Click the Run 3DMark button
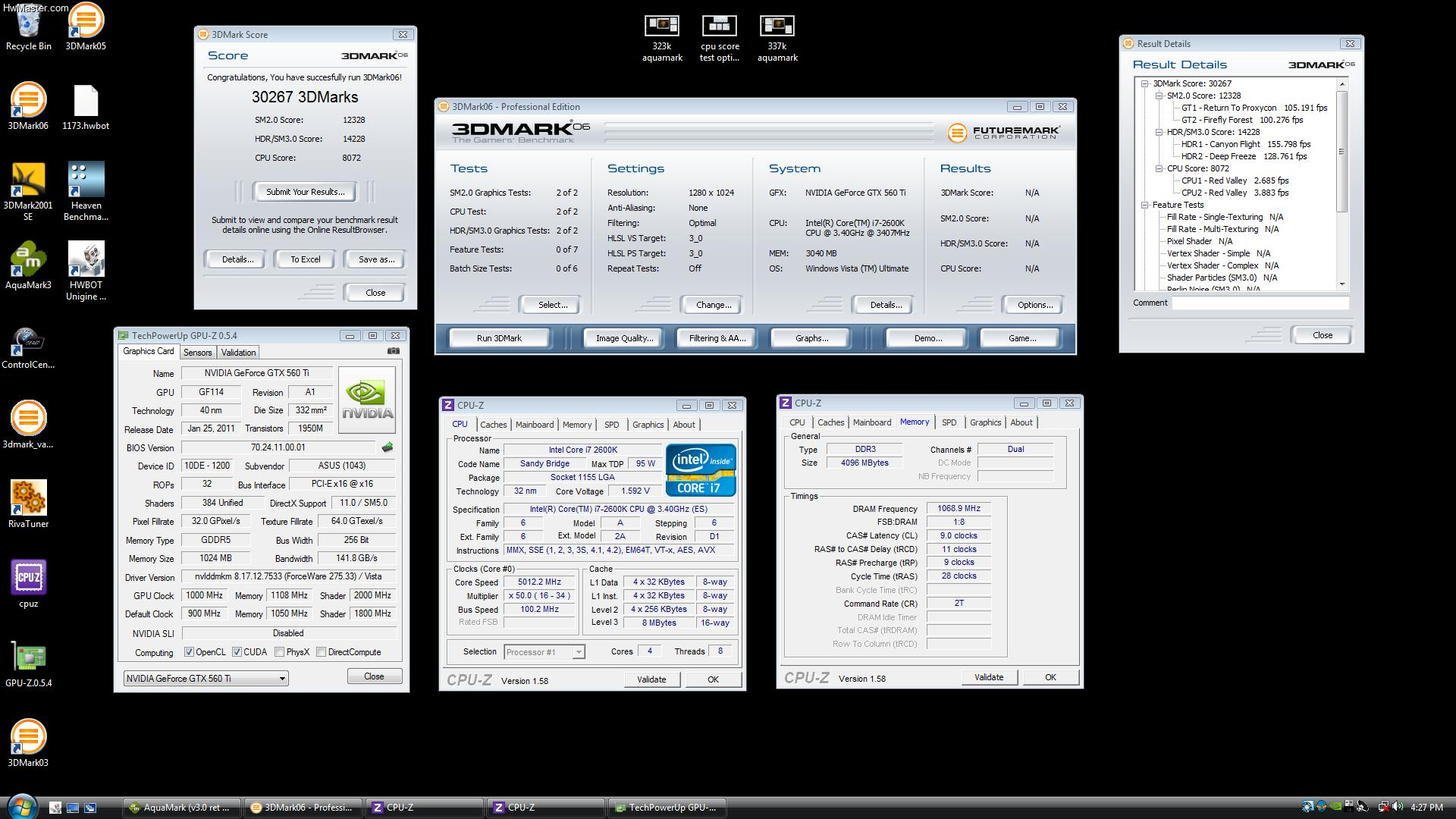The image size is (1456, 819). point(499,338)
